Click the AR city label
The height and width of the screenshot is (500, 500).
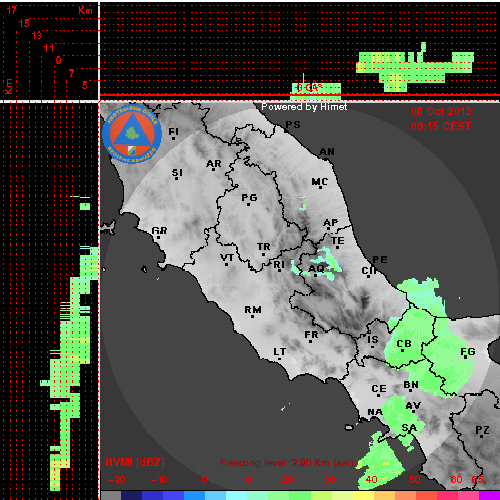point(214,164)
